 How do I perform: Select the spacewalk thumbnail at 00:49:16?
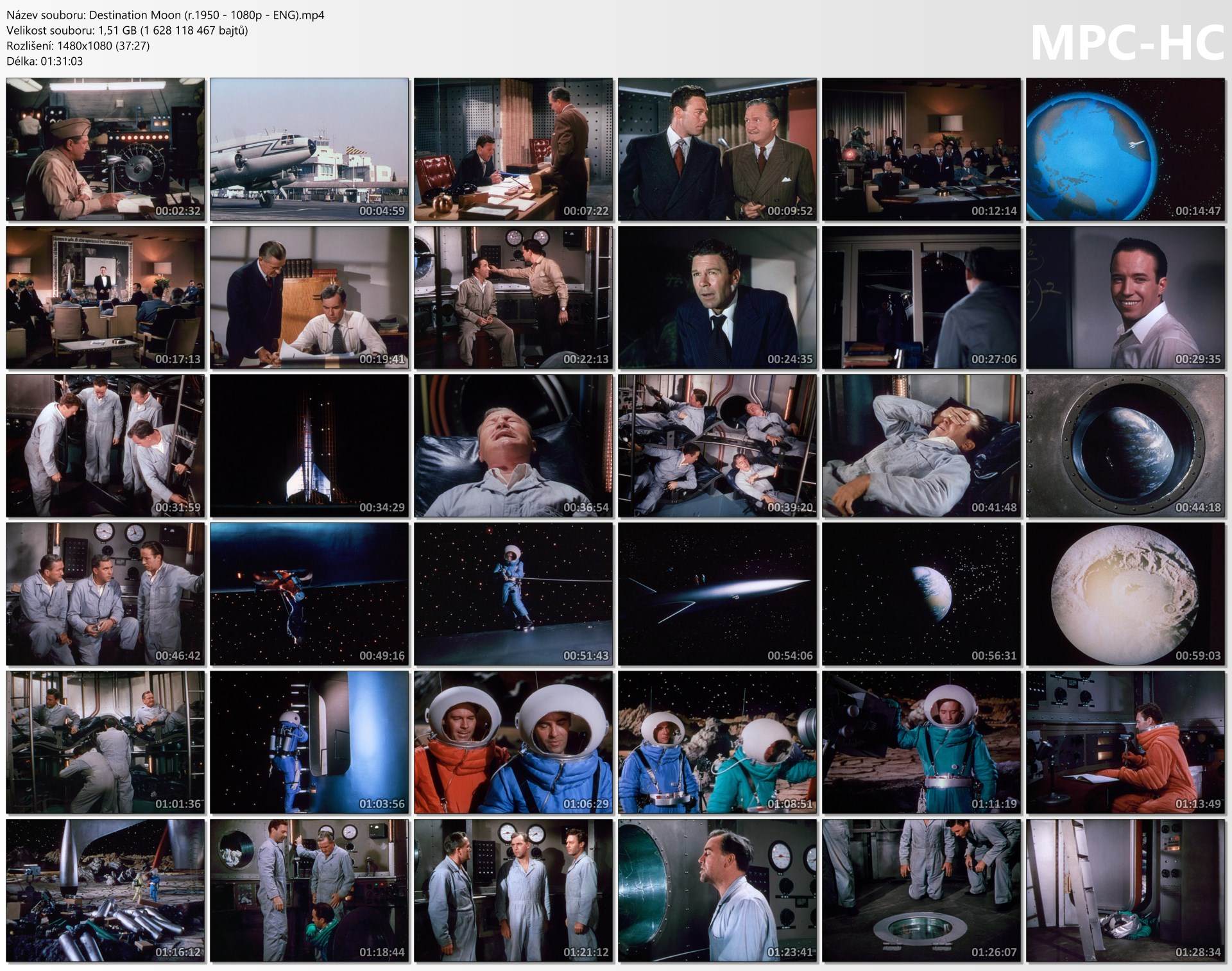click(x=309, y=594)
